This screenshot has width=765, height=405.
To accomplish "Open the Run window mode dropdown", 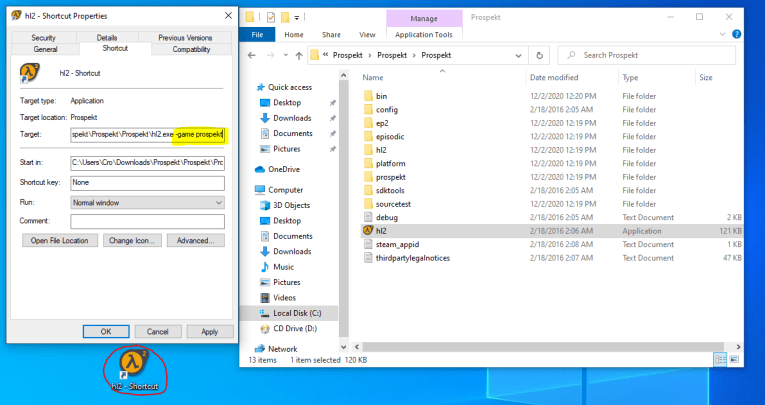I will pyautogui.click(x=147, y=202).
